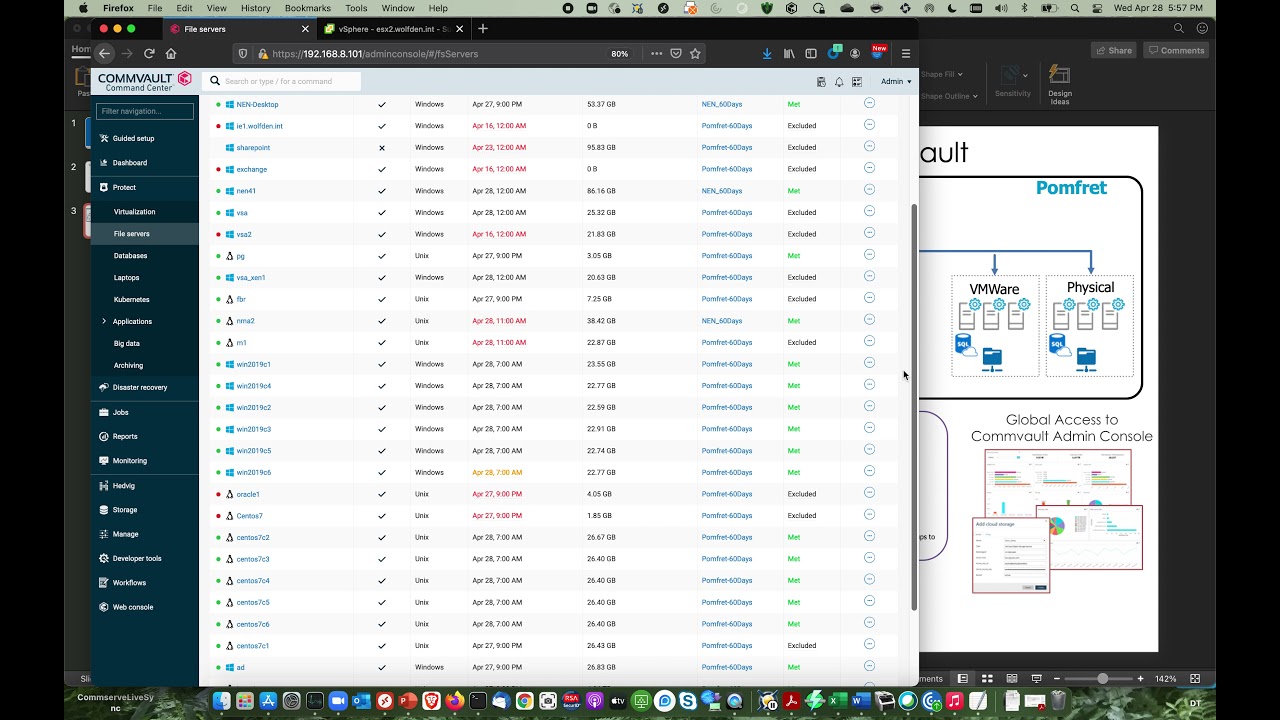Open Guided setup in the sidebar
Screen dimensions: 1280x720
133,138
